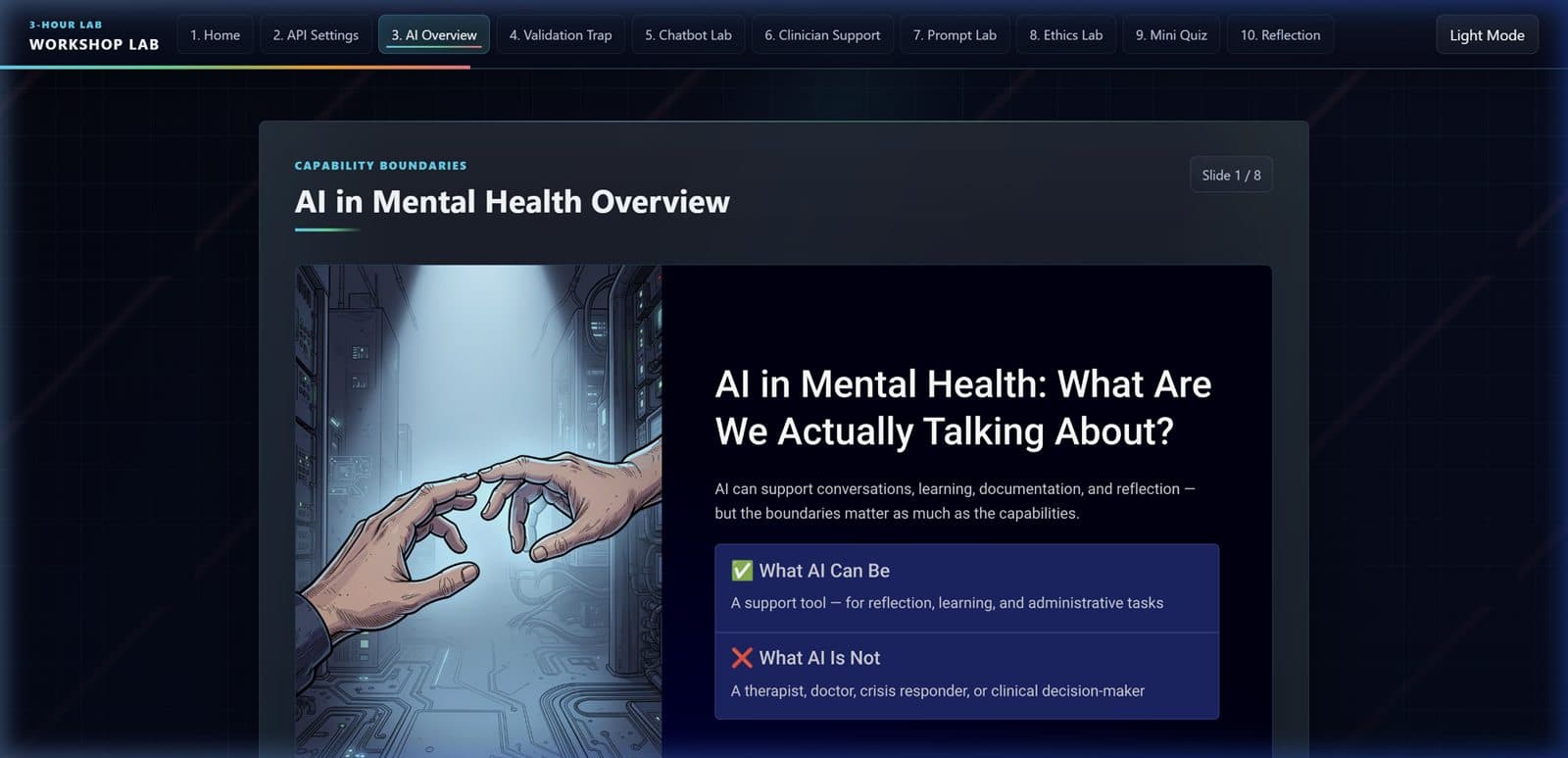This screenshot has height=758, width=1568.
Task: Click the 'CAPABILITY BOUNDARIES' label
Action: [380, 166]
